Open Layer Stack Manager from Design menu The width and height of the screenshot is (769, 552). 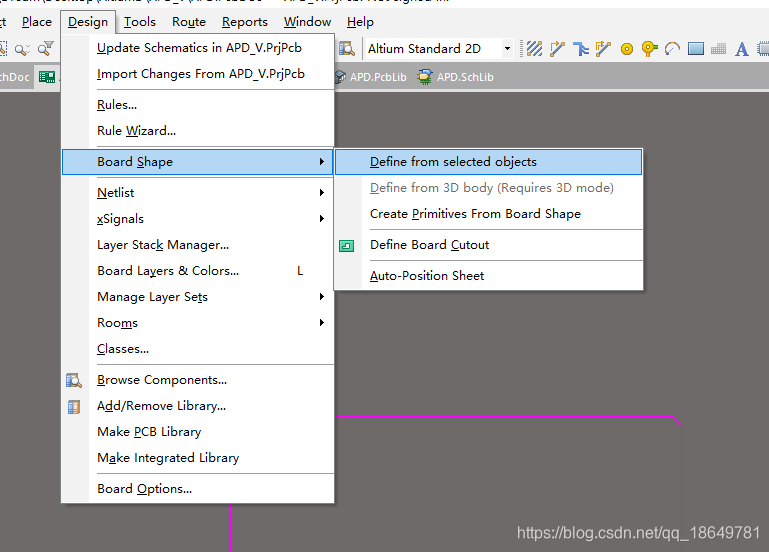(163, 244)
